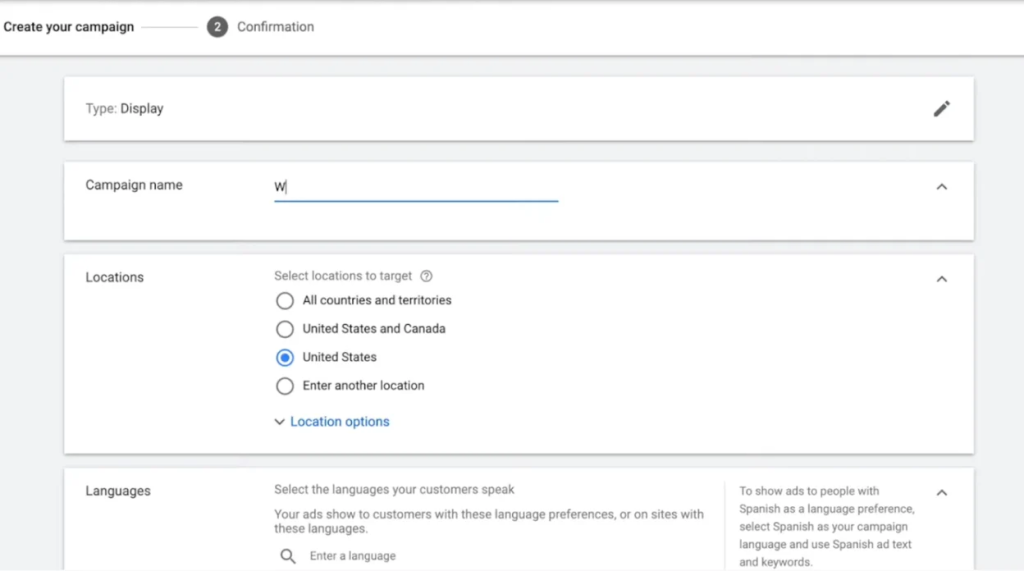Click the pencil edit icon for campaign type
Image resolution: width=1024 pixels, height=571 pixels.
[x=941, y=108]
